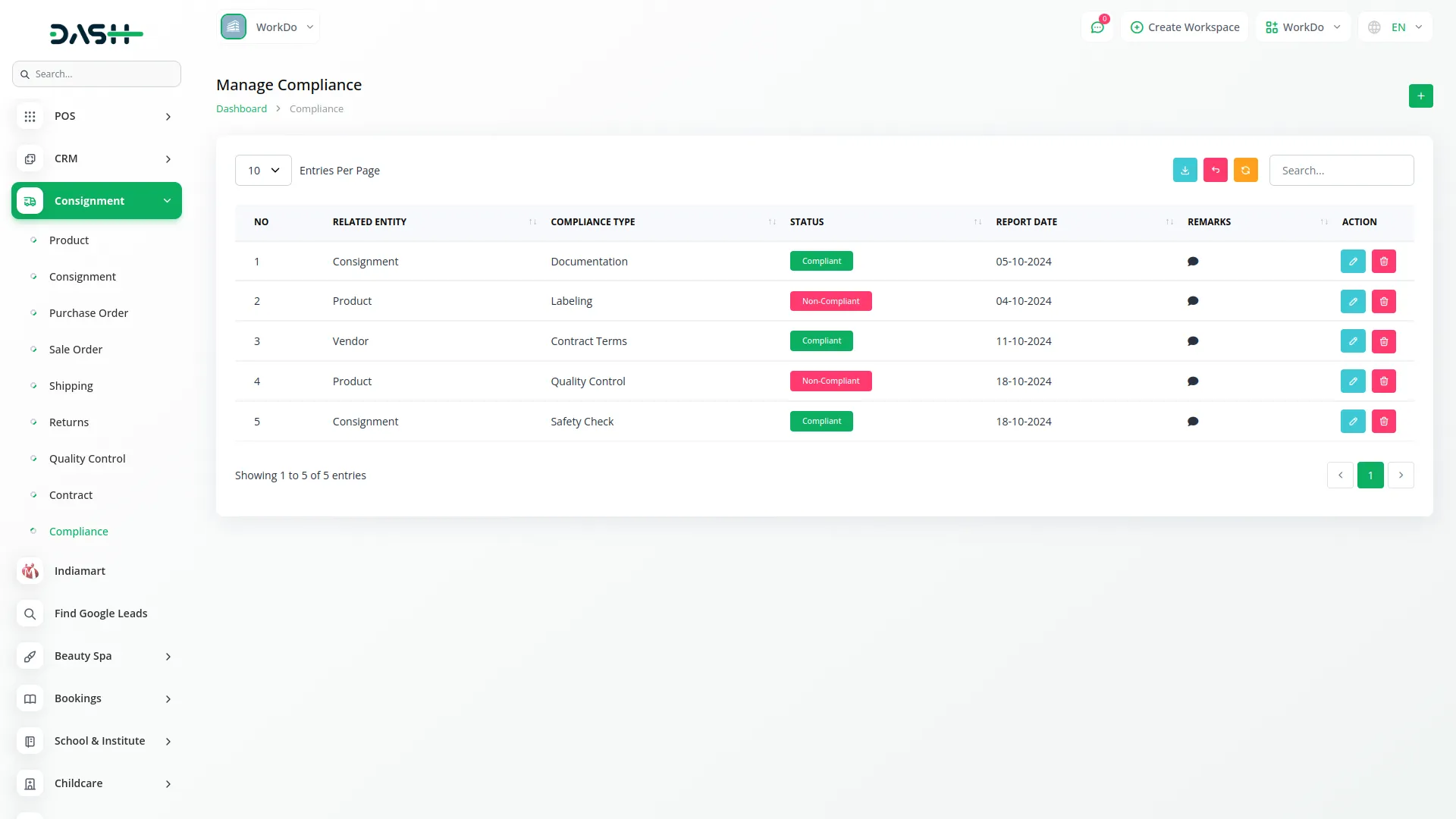1456x819 pixels.
Task: Open the chat messages icon in header
Action: (1097, 27)
